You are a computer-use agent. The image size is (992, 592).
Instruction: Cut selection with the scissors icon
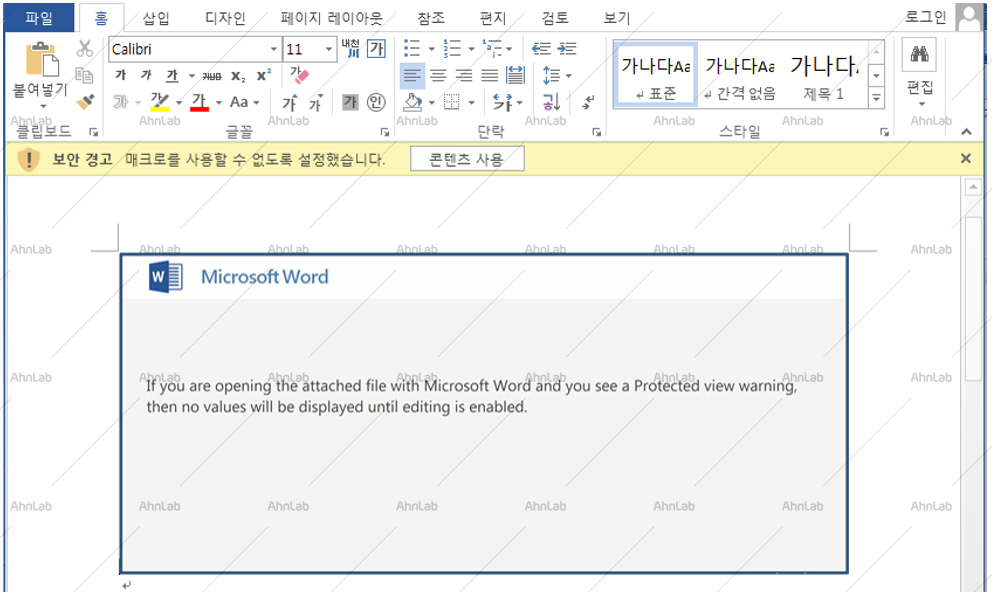tap(84, 49)
